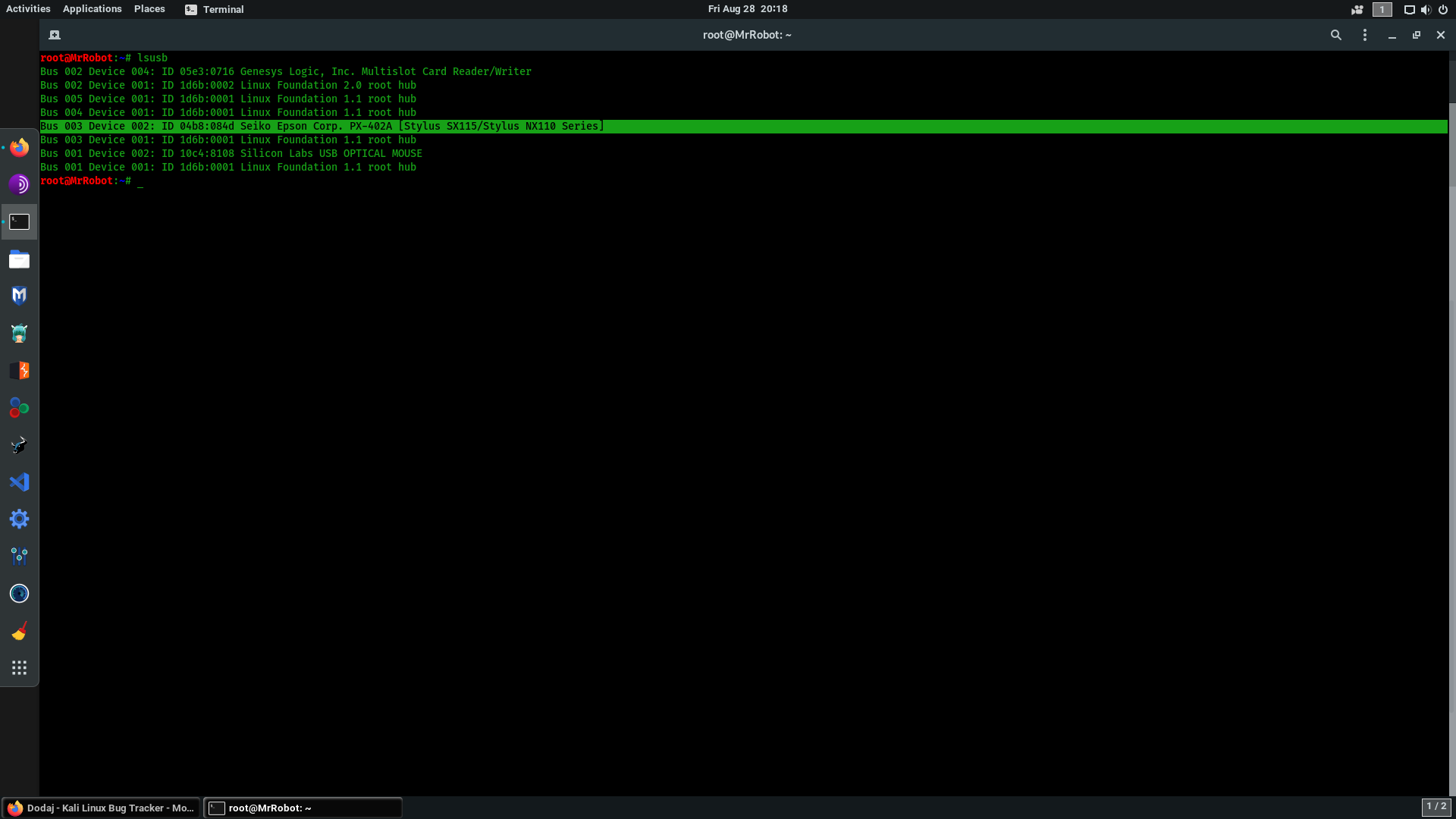Image resolution: width=1456 pixels, height=819 pixels.
Task: Open the Files manager dock icon
Action: point(19,259)
